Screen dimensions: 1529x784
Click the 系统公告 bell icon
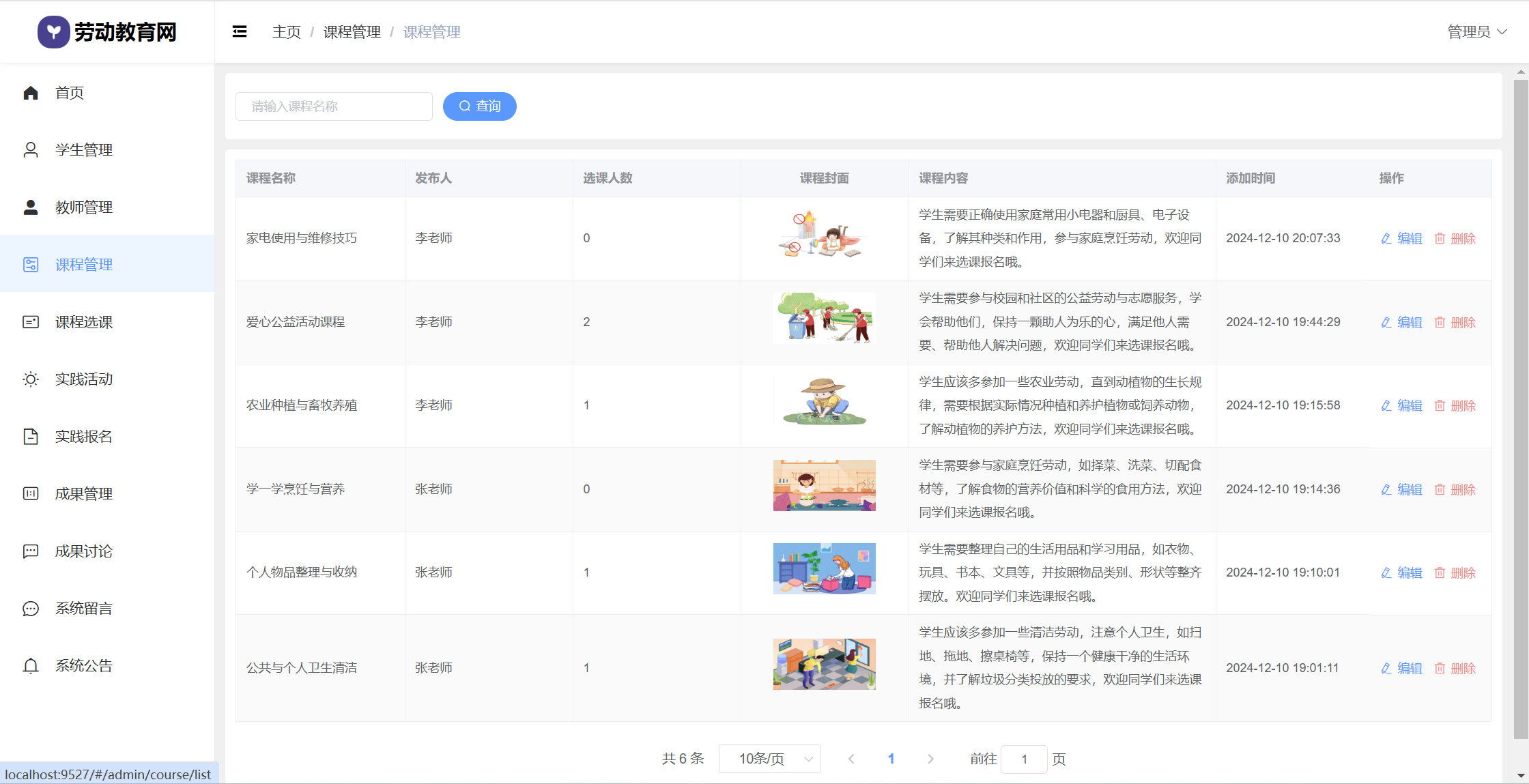(x=31, y=666)
